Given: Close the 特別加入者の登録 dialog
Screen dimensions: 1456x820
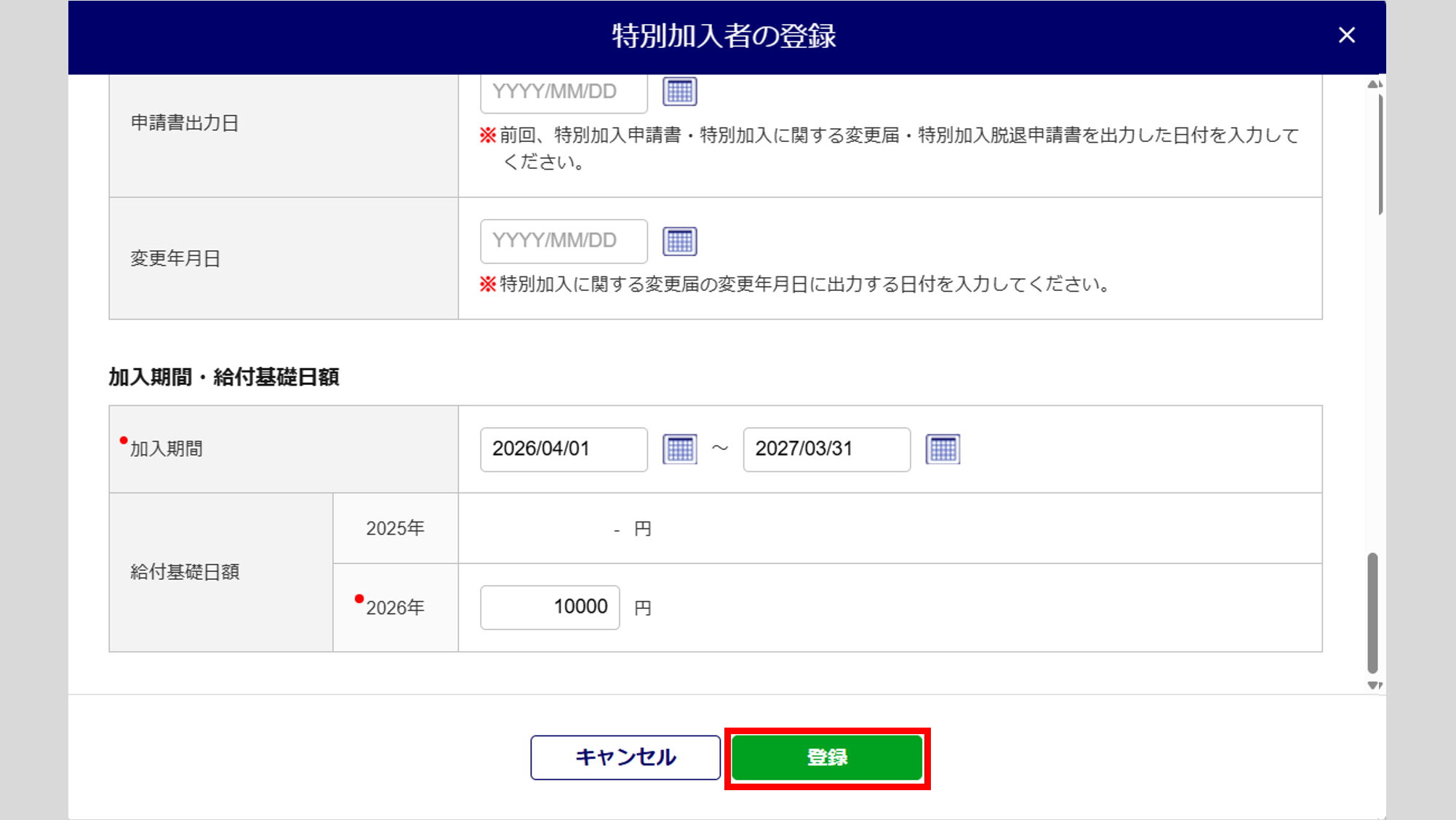Looking at the screenshot, I should [x=1346, y=35].
